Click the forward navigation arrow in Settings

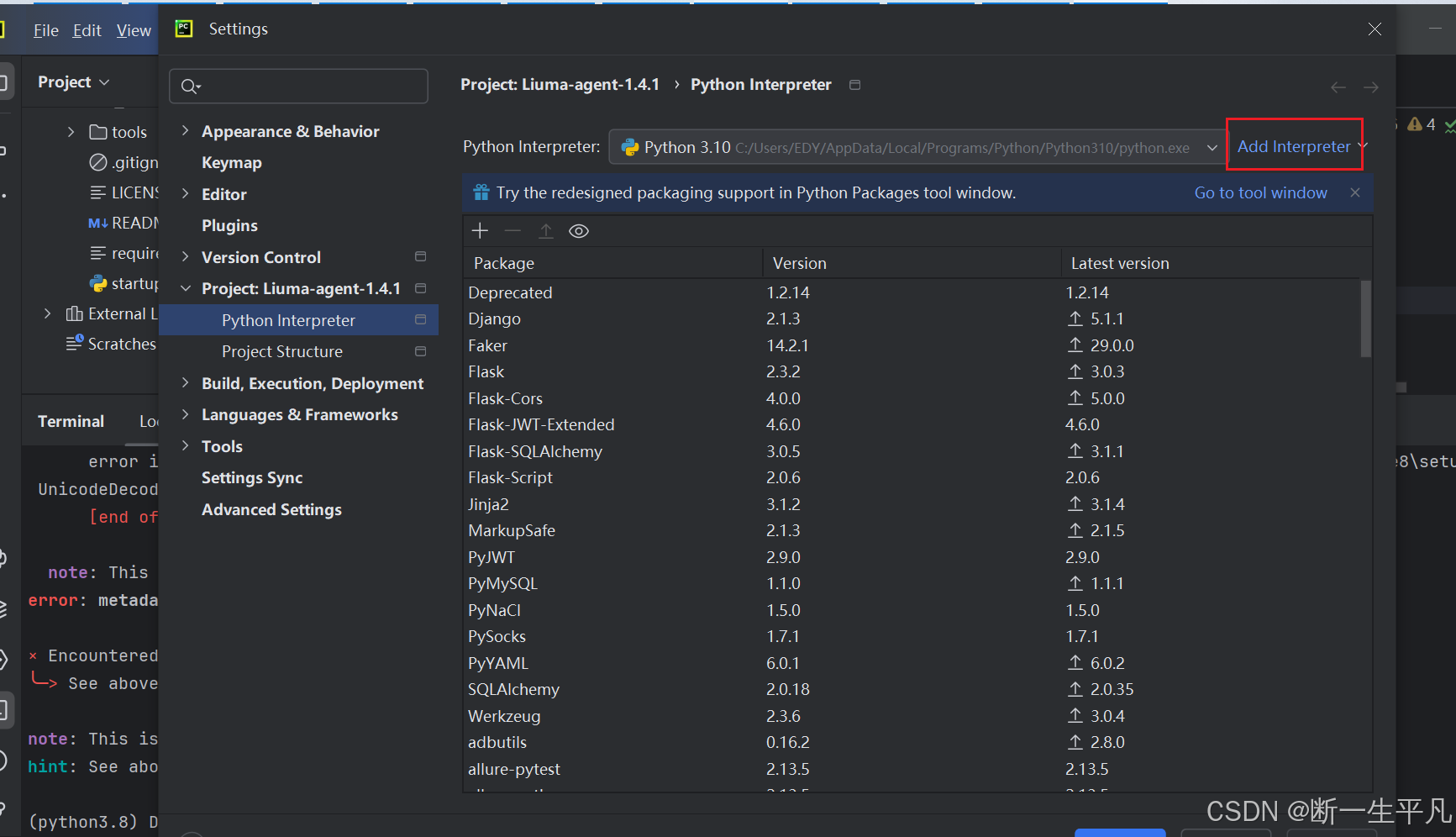click(x=1370, y=87)
